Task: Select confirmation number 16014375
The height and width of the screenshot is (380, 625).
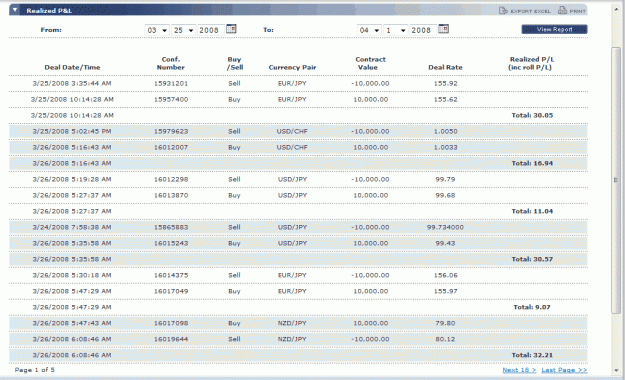Action: [171, 275]
